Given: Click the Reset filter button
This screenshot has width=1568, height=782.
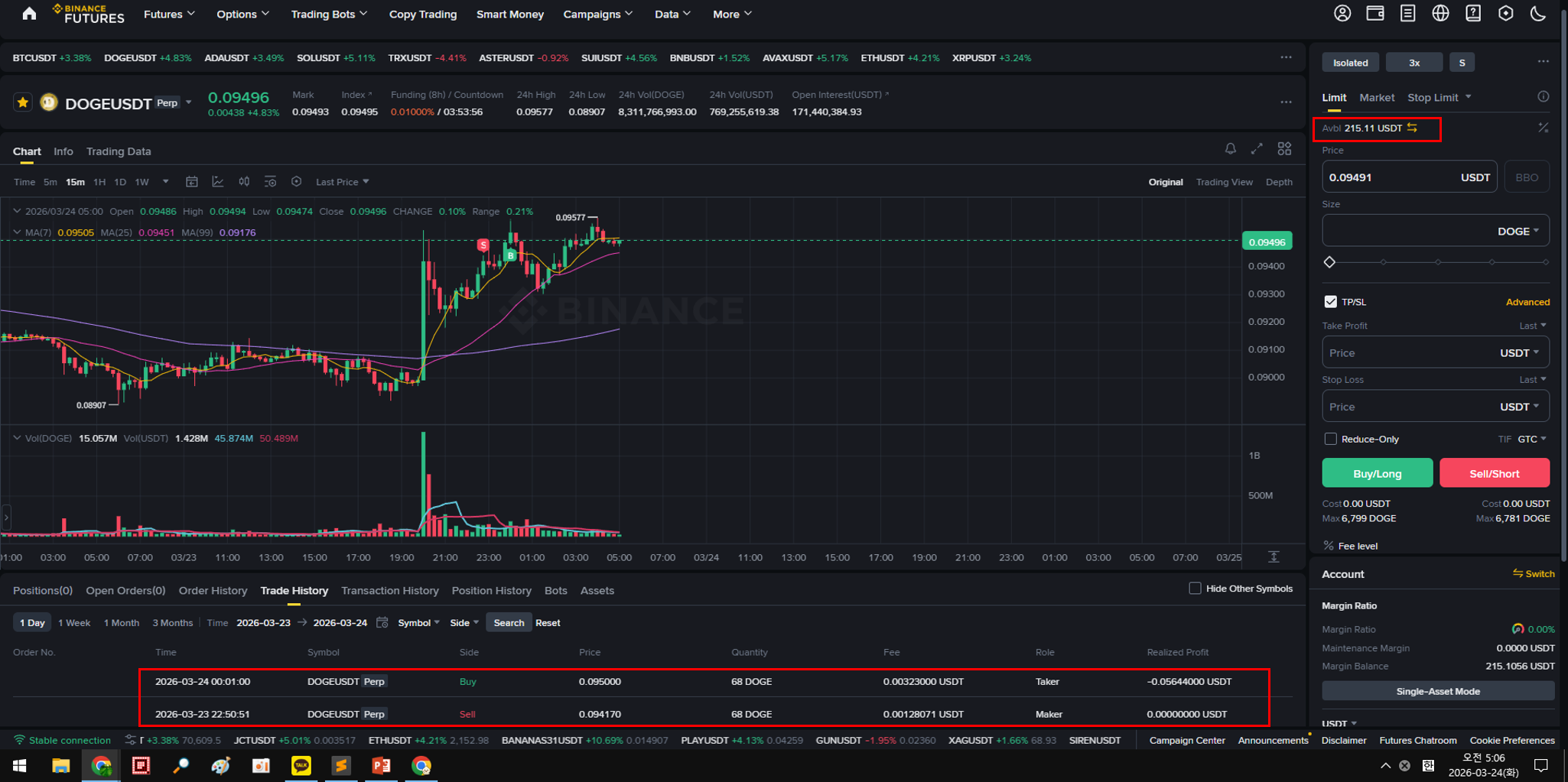Looking at the screenshot, I should pyautogui.click(x=548, y=622).
